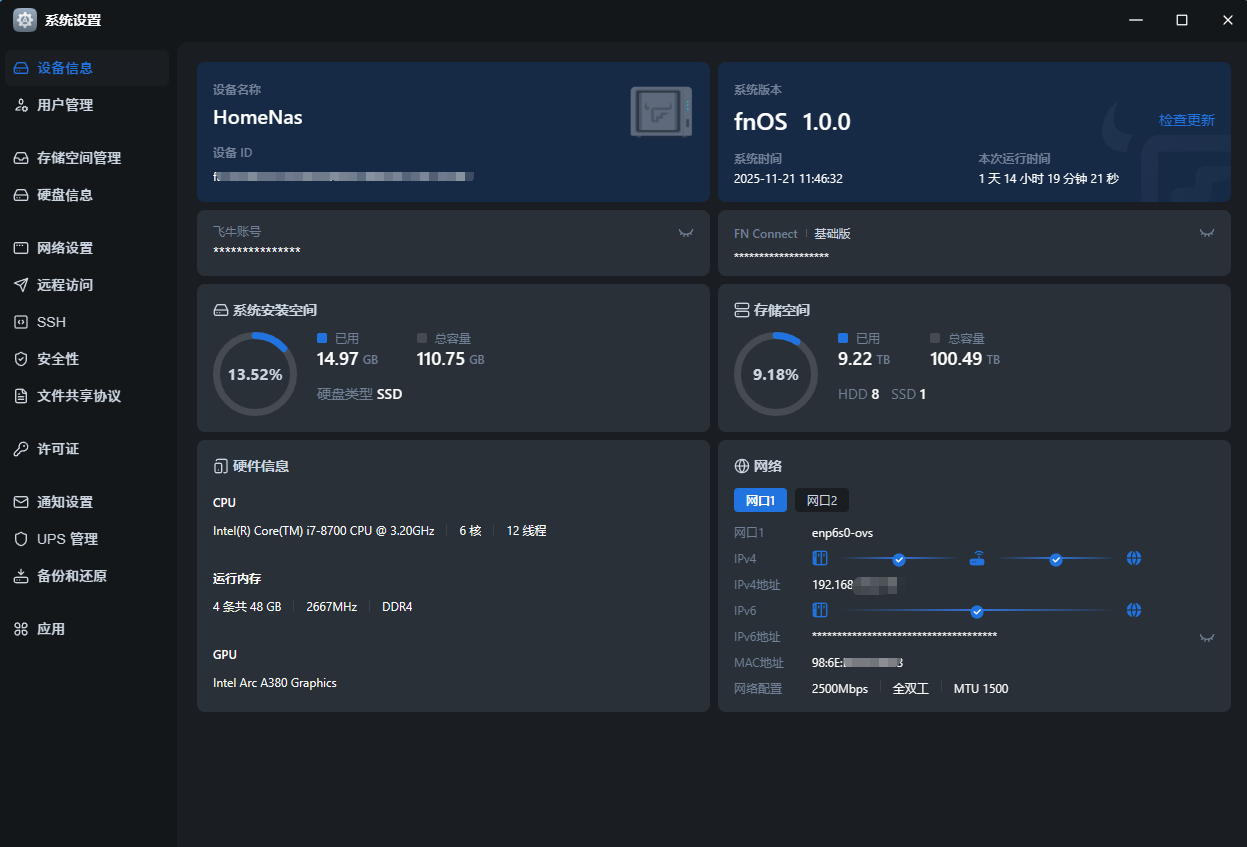Click the 检查更新 link
Image resolution: width=1247 pixels, height=847 pixels.
(1186, 120)
